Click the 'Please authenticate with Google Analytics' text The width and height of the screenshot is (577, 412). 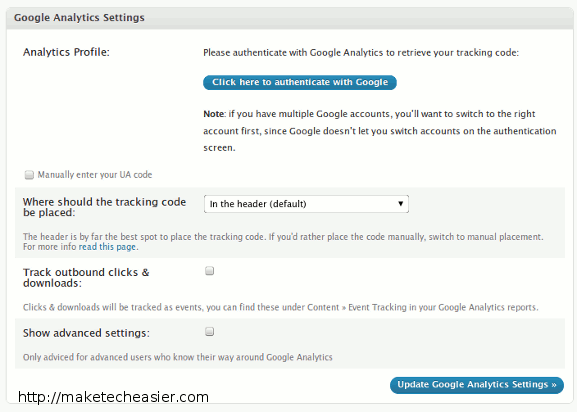coord(361,53)
